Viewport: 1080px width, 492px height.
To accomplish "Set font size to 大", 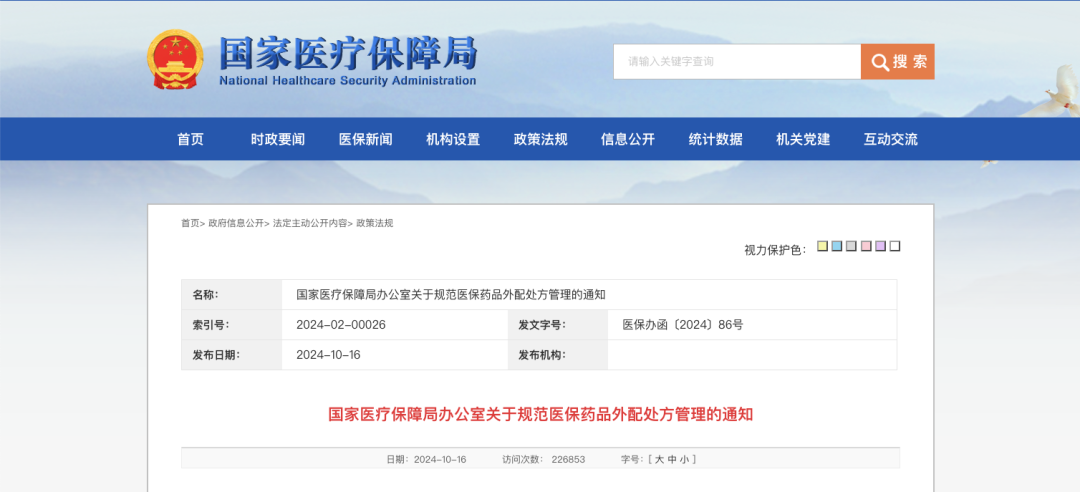I will tap(659, 460).
